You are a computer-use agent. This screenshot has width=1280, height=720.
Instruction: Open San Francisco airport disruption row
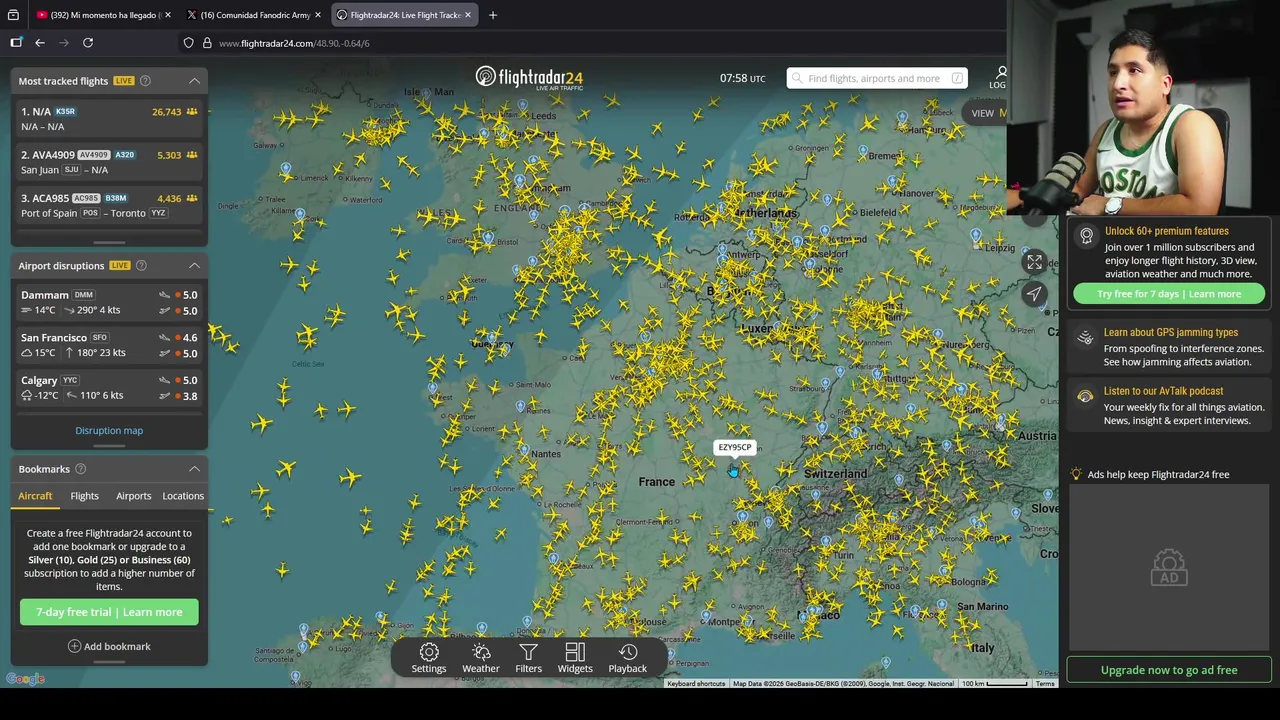tap(109, 345)
